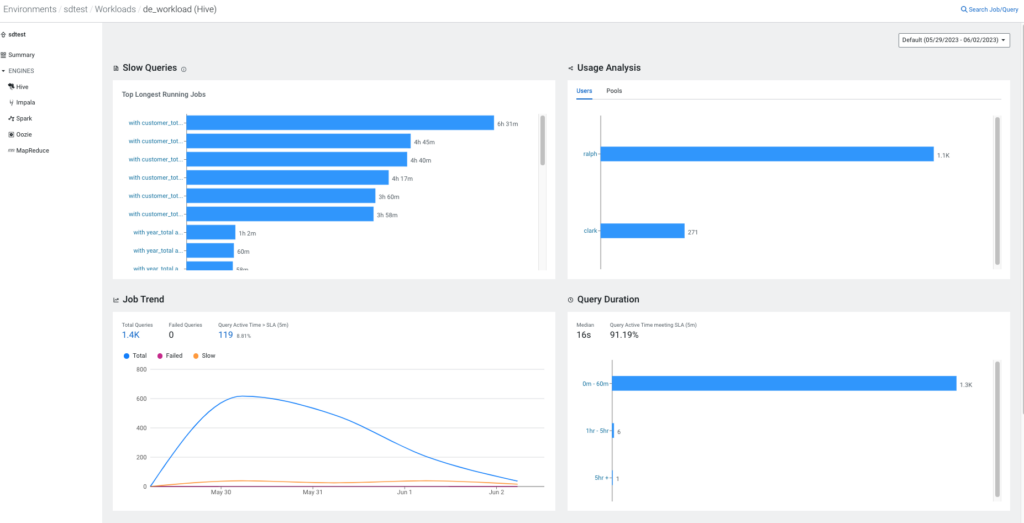This screenshot has height=523, width=1024.
Task: Switch to the Pools tab
Action: (x=614, y=91)
